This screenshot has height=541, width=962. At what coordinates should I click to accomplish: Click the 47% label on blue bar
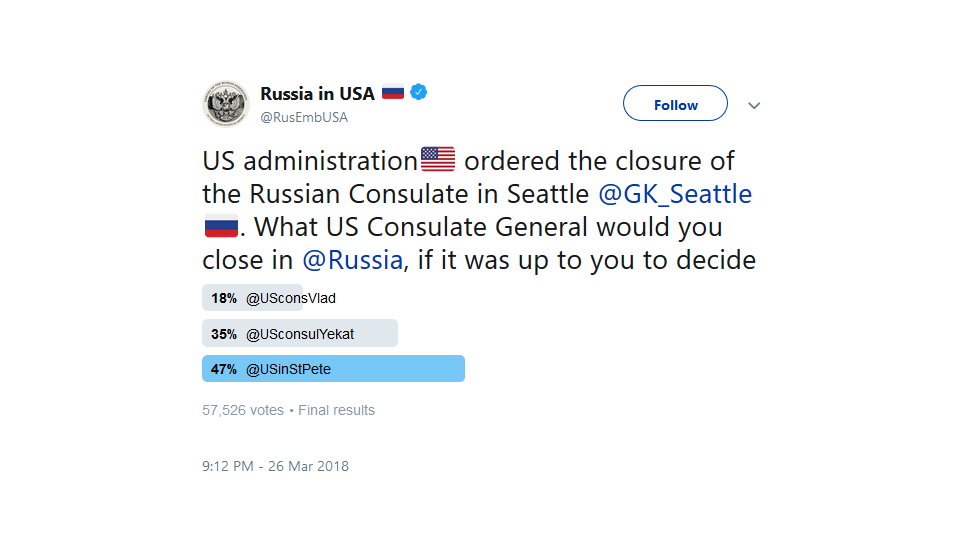click(x=224, y=369)
